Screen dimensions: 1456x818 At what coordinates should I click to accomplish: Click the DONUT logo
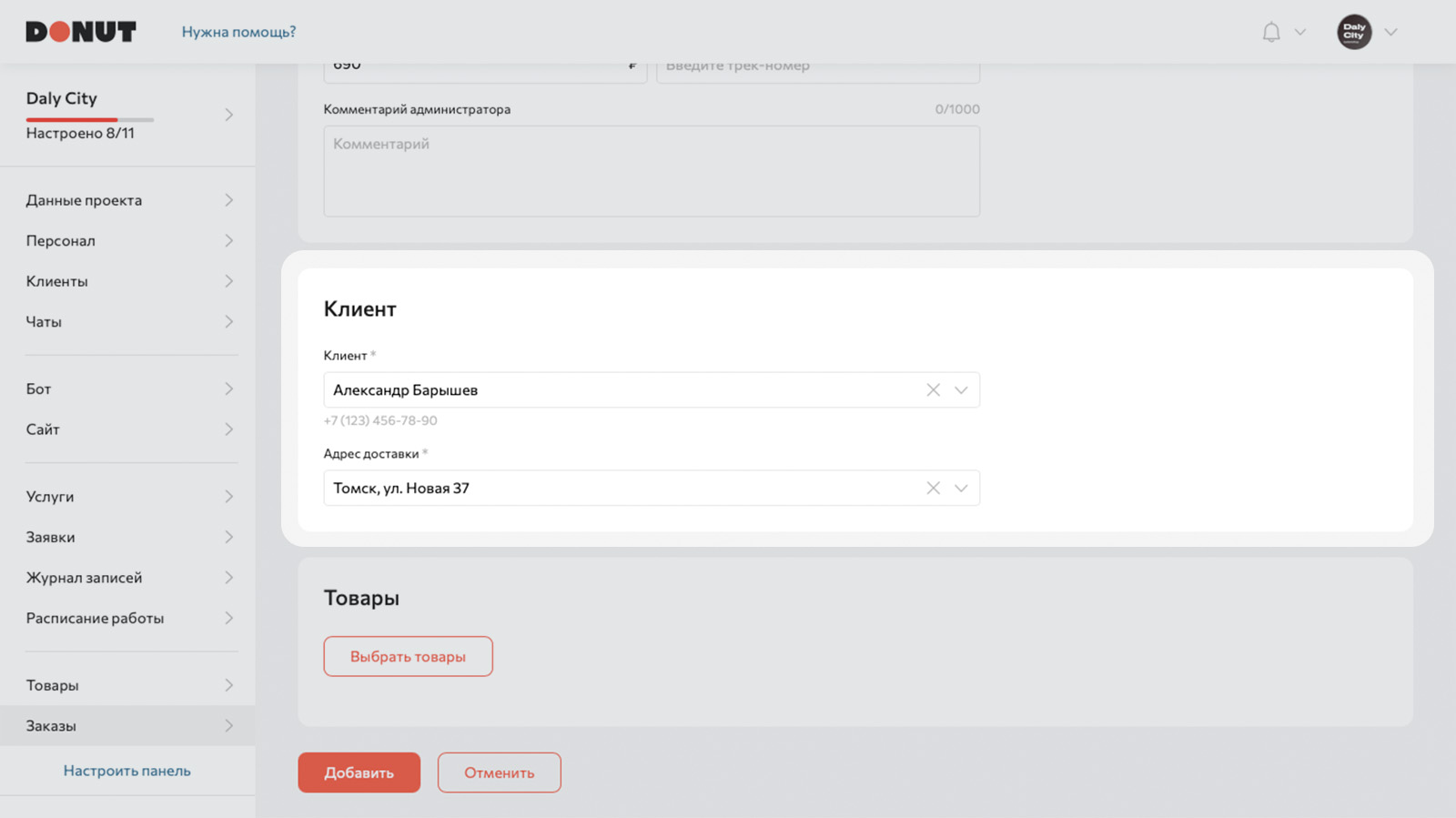81,32
